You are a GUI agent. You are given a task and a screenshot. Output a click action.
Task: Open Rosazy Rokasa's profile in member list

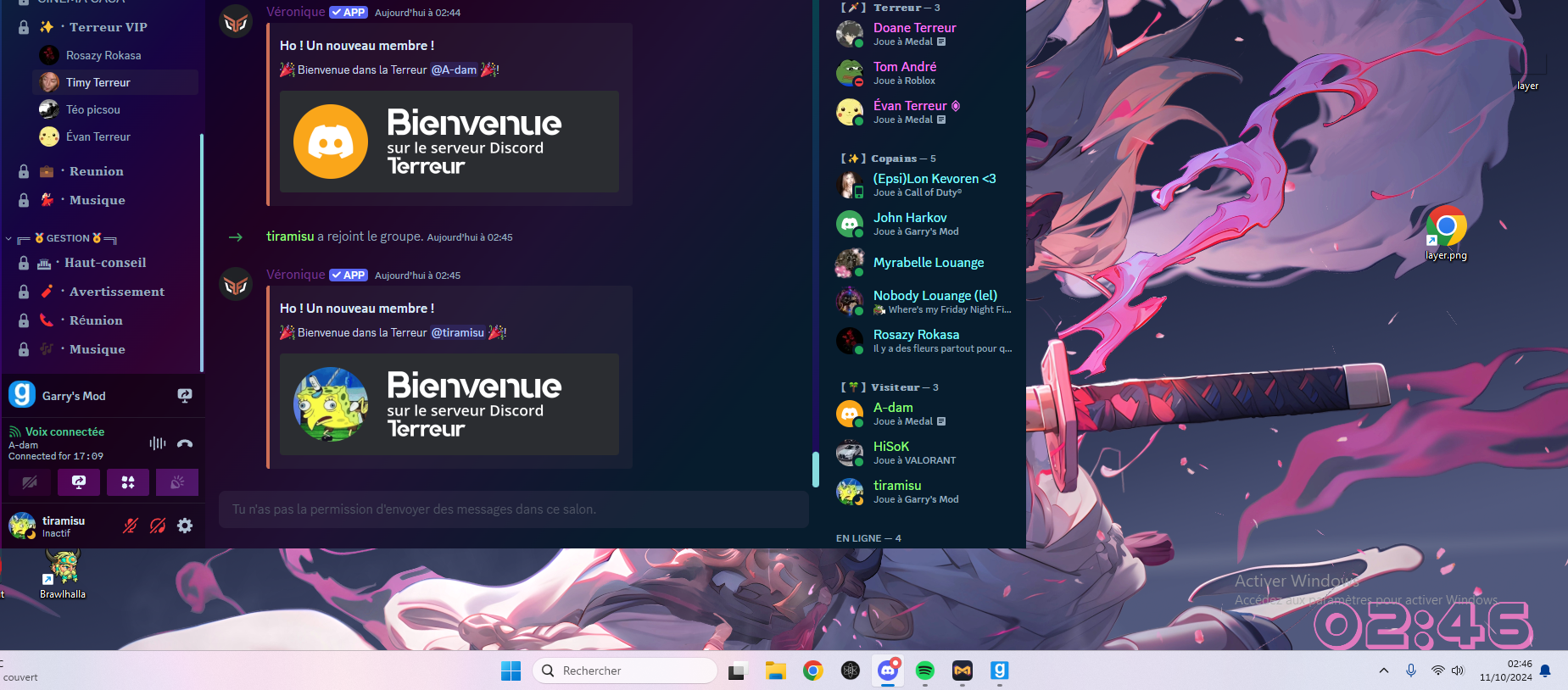click(926, 341)
